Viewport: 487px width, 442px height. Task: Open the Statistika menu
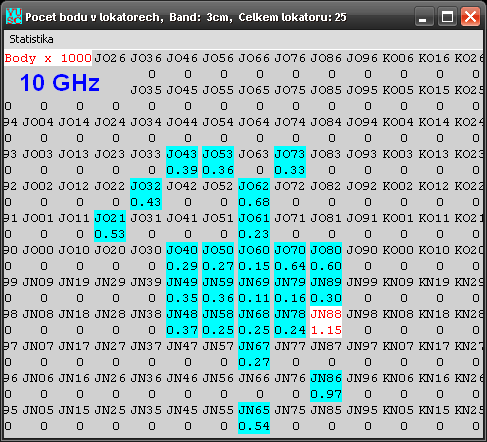point(31,39)
